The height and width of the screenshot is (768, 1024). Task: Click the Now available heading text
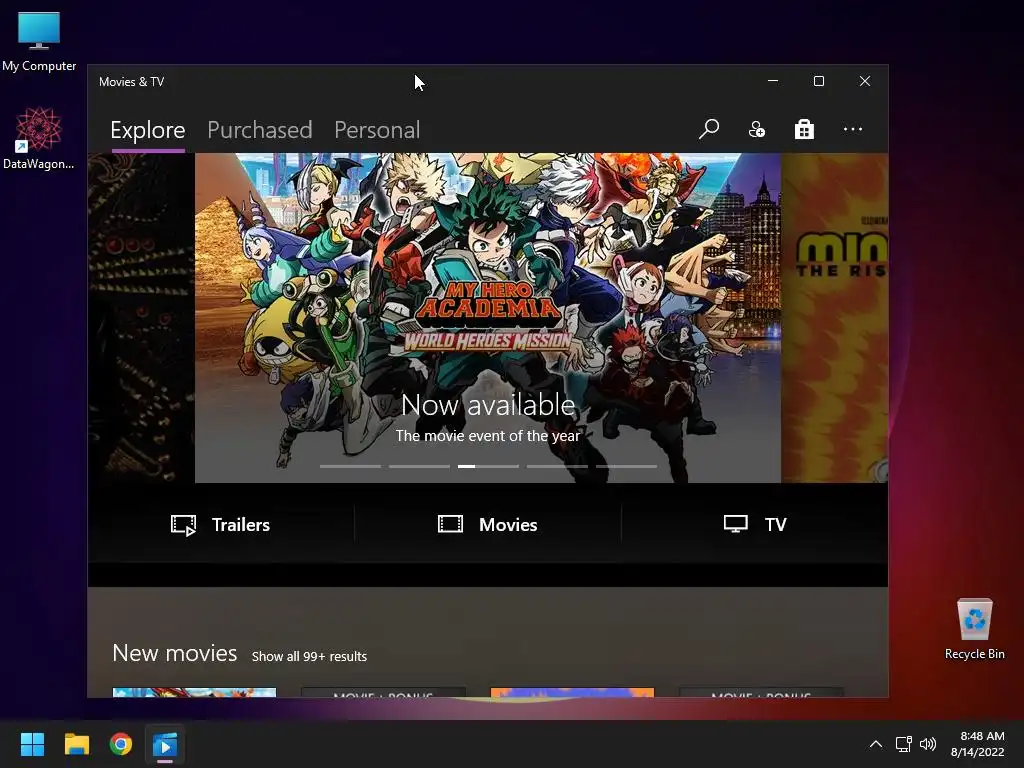(x=488, y=405)
